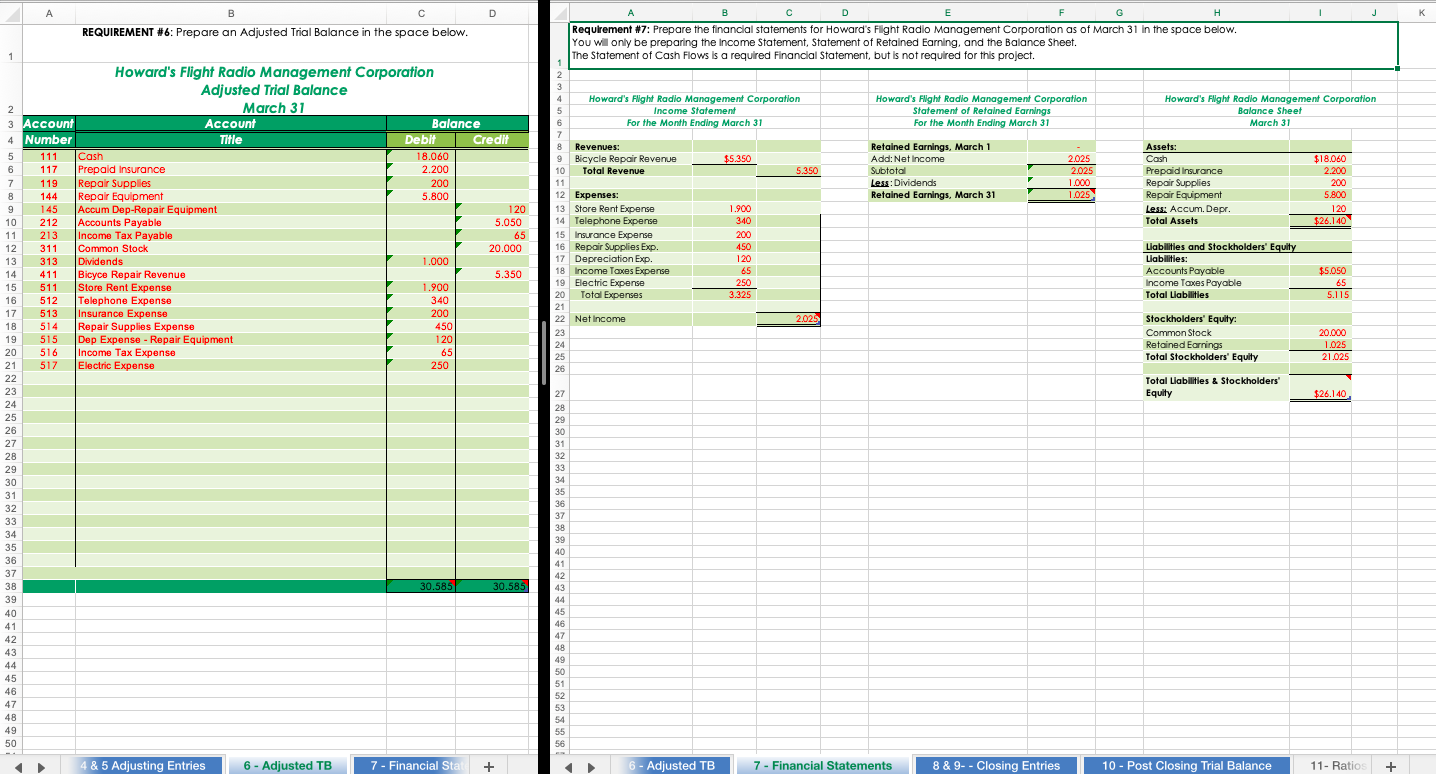Screen dimensions: 1436x774
Task: Click Cash debit value 18.060
Action: coord(420,157)
